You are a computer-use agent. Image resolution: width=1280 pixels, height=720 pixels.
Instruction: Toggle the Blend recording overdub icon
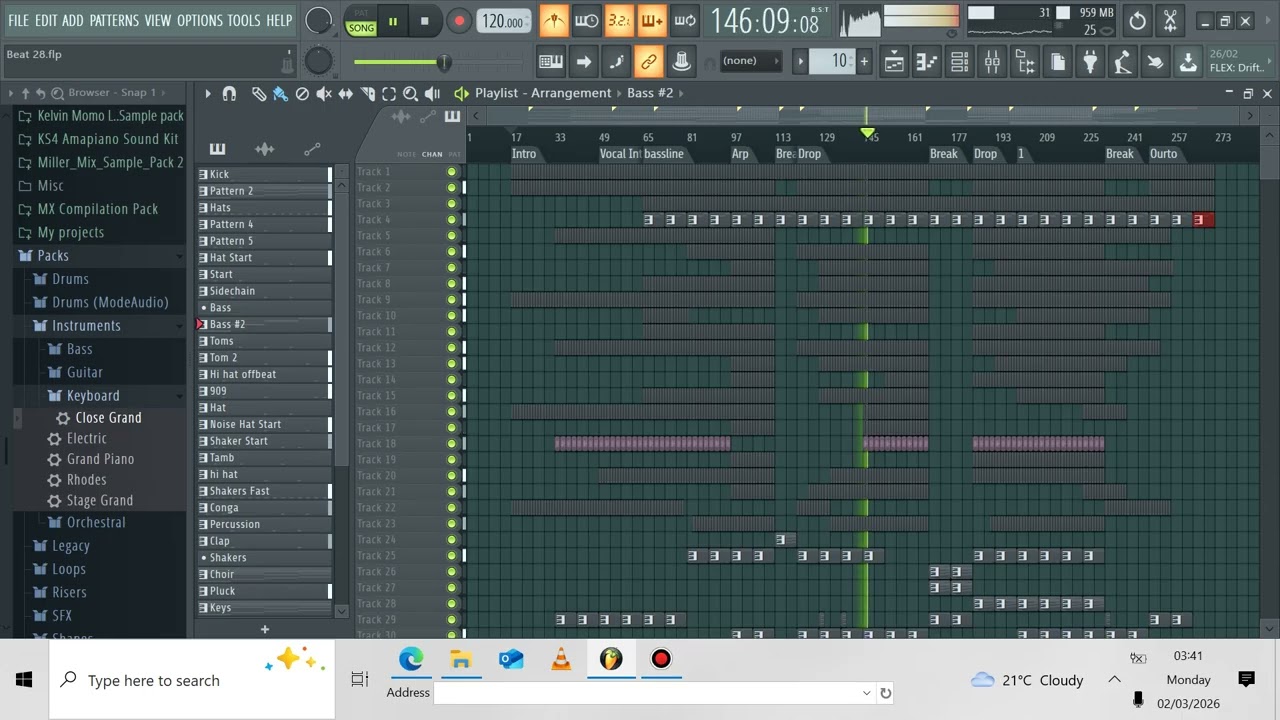tap(652, 20)
